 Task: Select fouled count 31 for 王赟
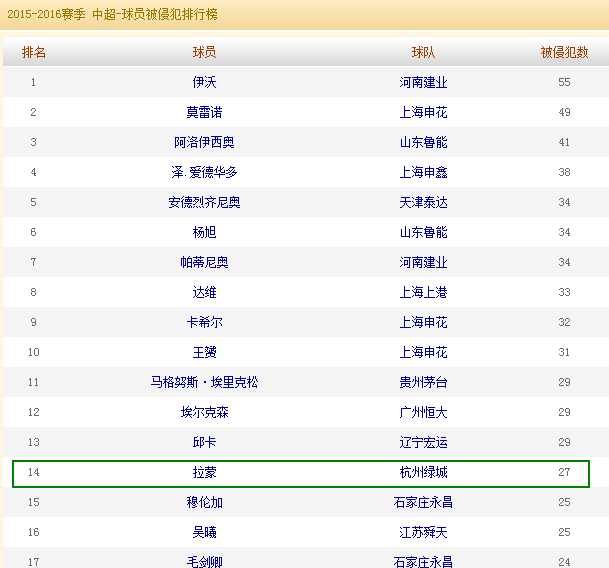[564, 352]
